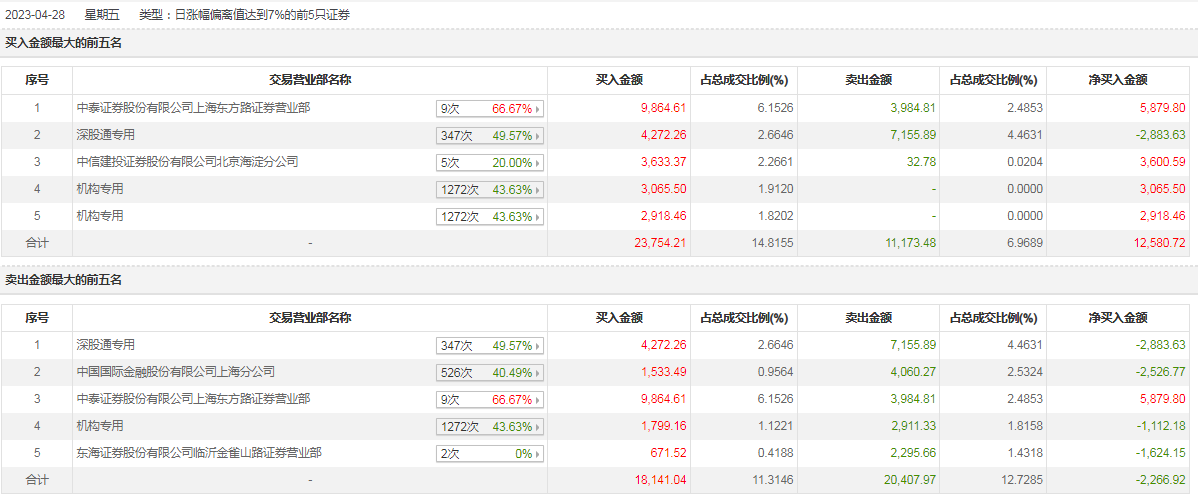Select the 买入金额最大的前五名 section title
1198x502 pixels.
tap(63, 44)
